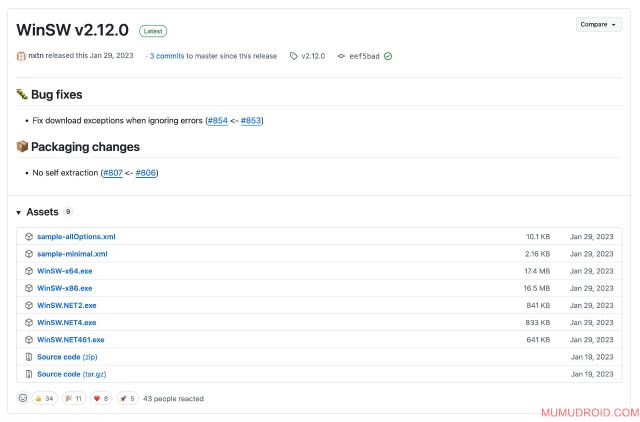Image resolution: width=640 pixels, height=422 pixels.
Task: Open pull request #854
Action: 218,120
